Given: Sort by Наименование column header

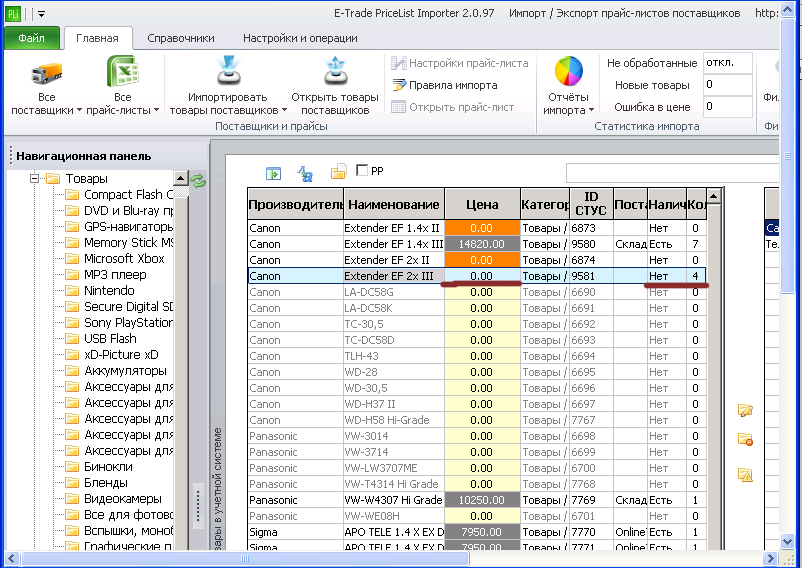Looking at the screenshot, I should click(x=394, y=204).
